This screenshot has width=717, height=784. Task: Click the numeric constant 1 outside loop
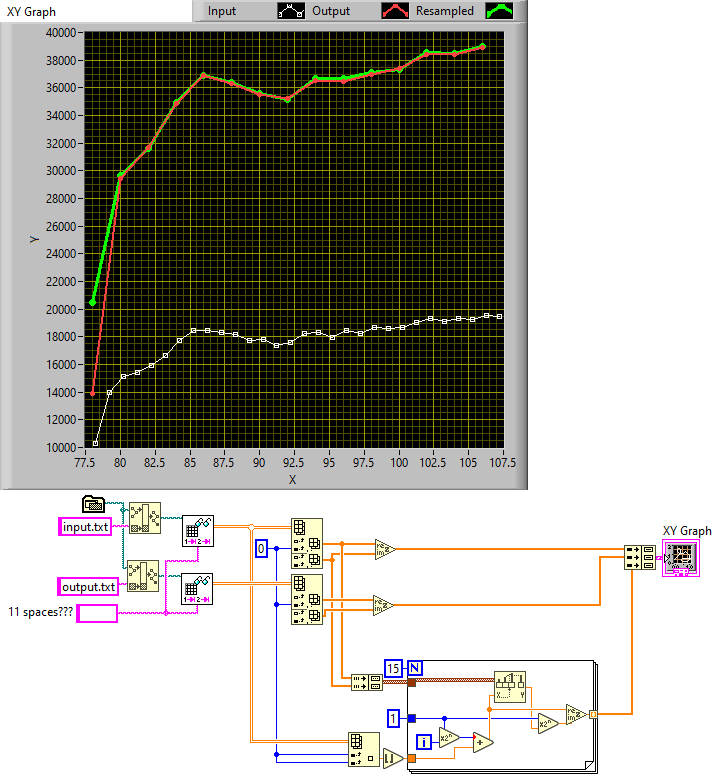[x=394, y=719]
